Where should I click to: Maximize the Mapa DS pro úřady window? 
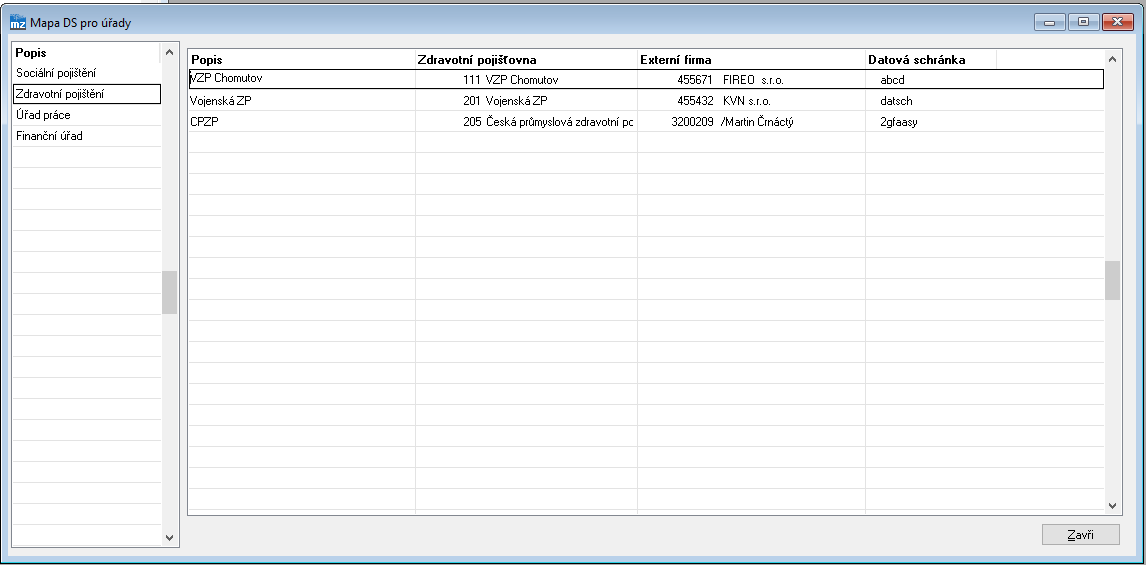1083,23
